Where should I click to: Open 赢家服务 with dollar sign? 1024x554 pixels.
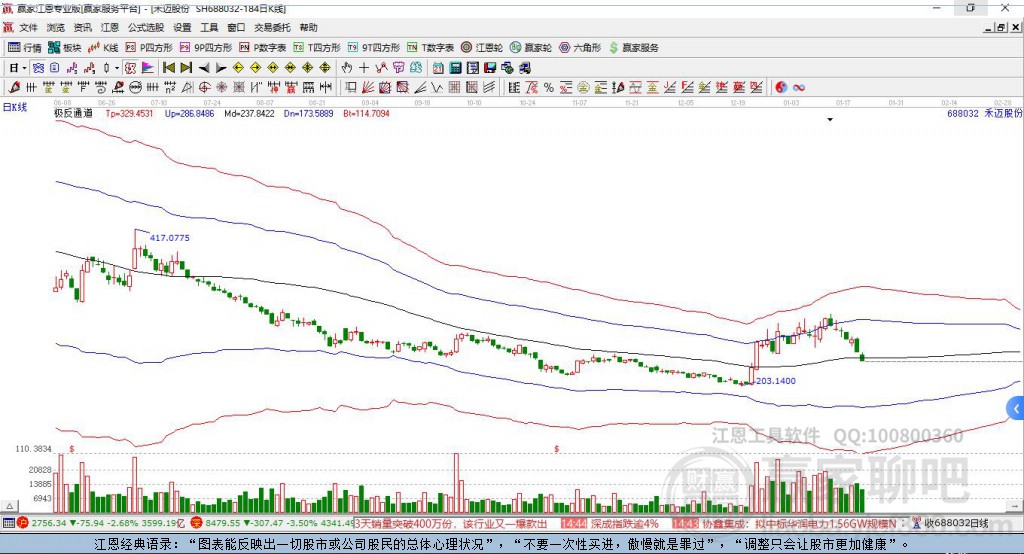point(634,48)
